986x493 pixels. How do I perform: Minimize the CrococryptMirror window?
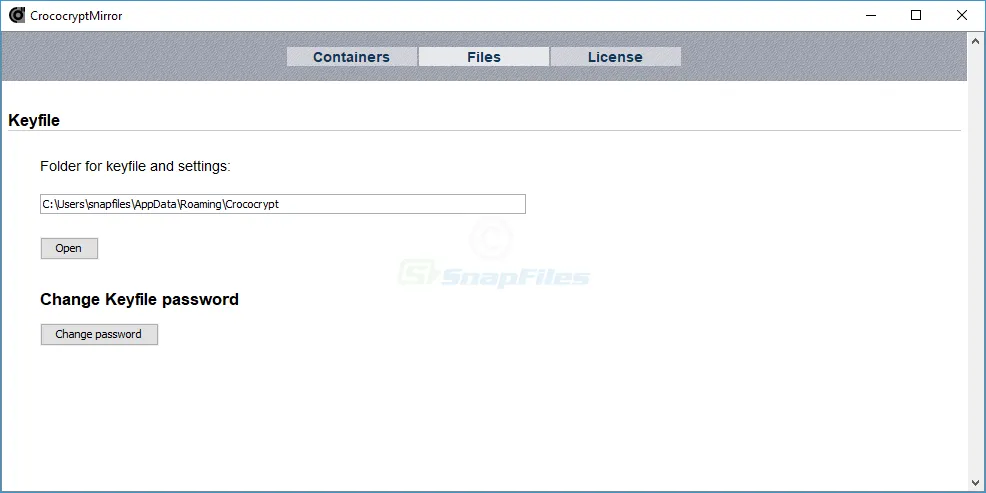click(871, 16)
